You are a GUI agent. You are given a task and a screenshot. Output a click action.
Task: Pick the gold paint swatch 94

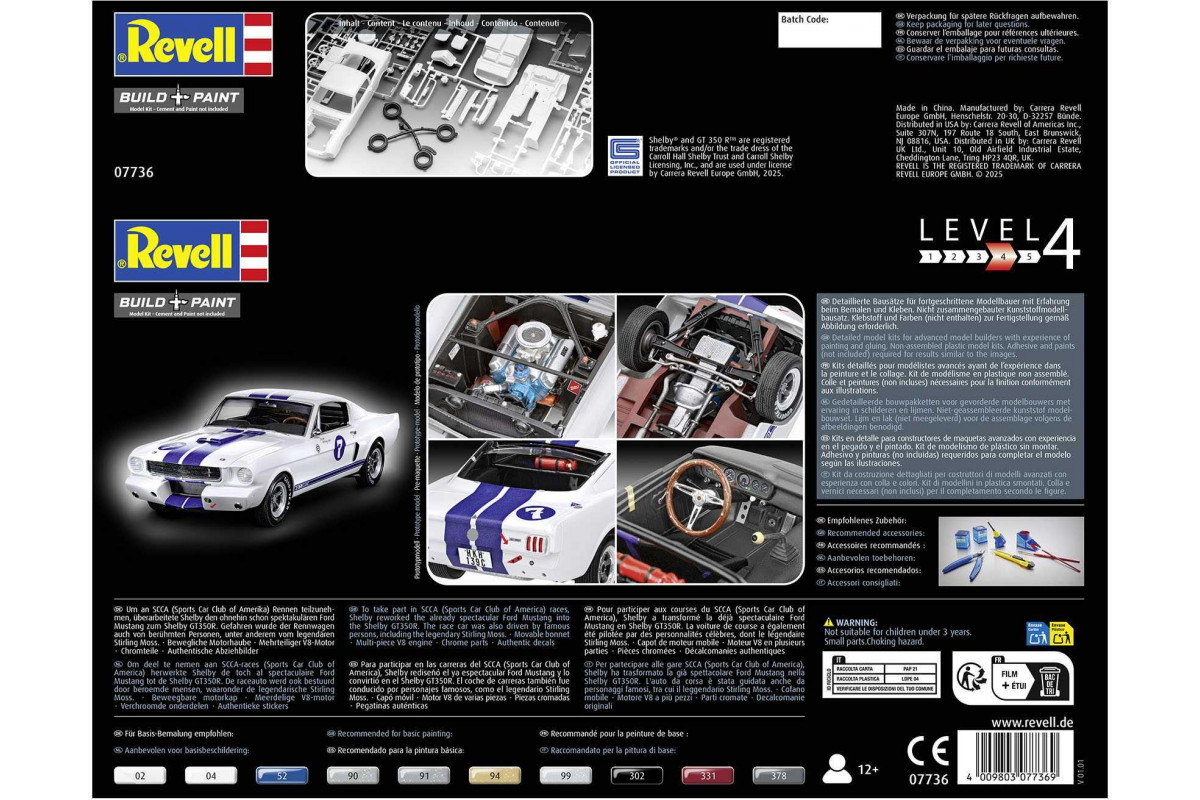click(x=494, y=775)
